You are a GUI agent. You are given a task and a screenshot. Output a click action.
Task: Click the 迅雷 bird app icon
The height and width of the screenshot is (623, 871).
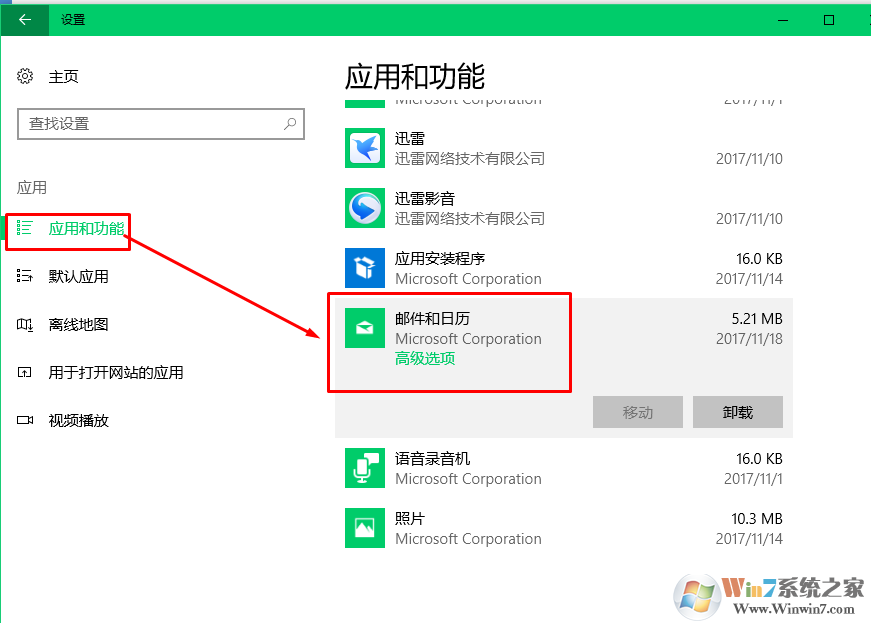[365, 148]
